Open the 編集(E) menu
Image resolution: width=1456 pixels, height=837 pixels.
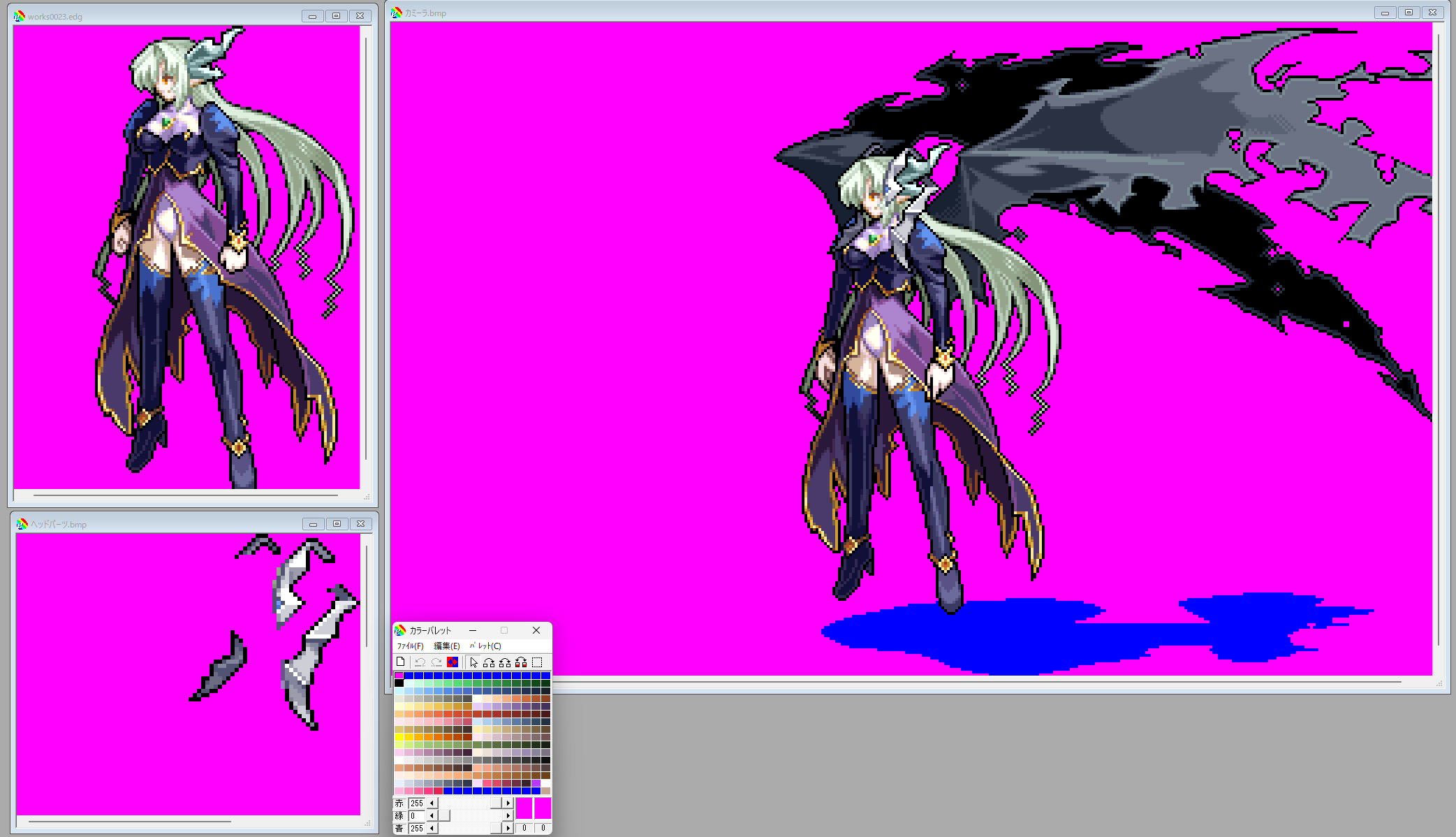point(447,646)
